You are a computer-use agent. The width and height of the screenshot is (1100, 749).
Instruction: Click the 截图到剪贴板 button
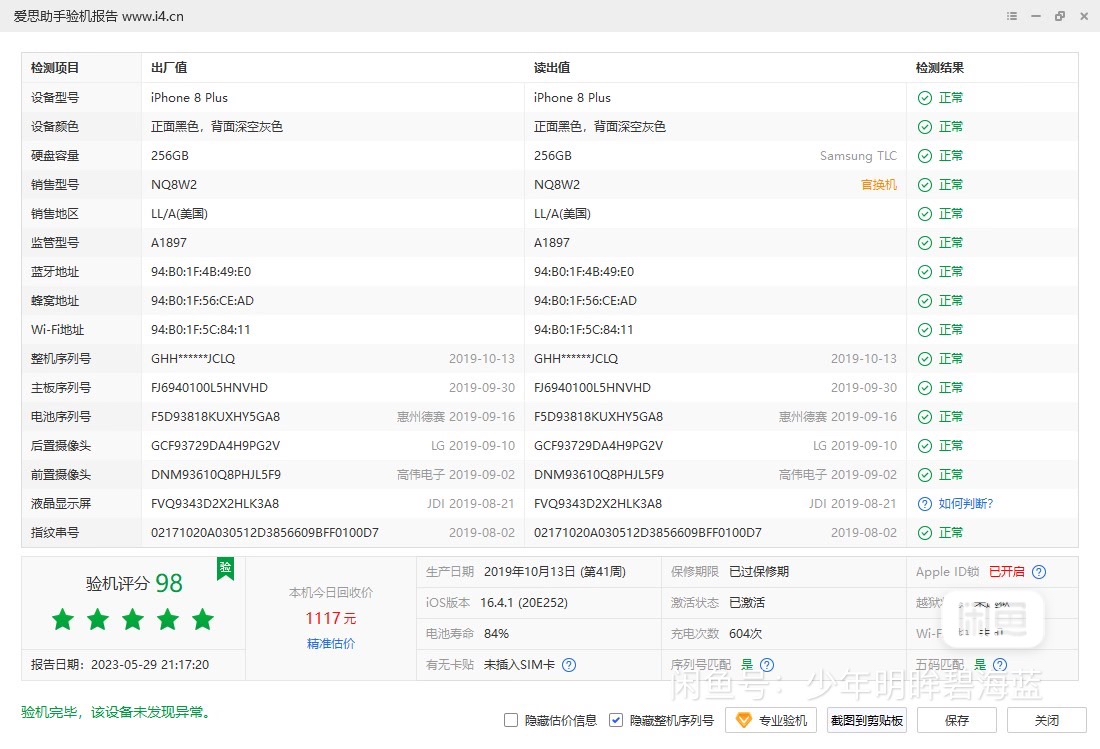[867, 720]
